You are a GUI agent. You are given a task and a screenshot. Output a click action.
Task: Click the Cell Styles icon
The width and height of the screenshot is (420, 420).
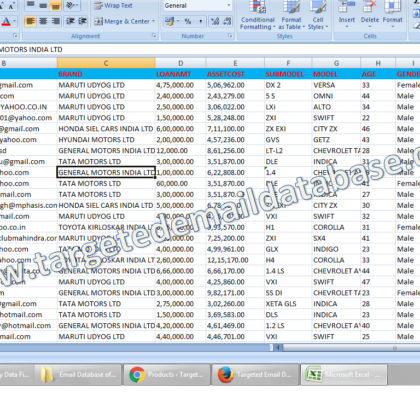(x=318, y=7)
